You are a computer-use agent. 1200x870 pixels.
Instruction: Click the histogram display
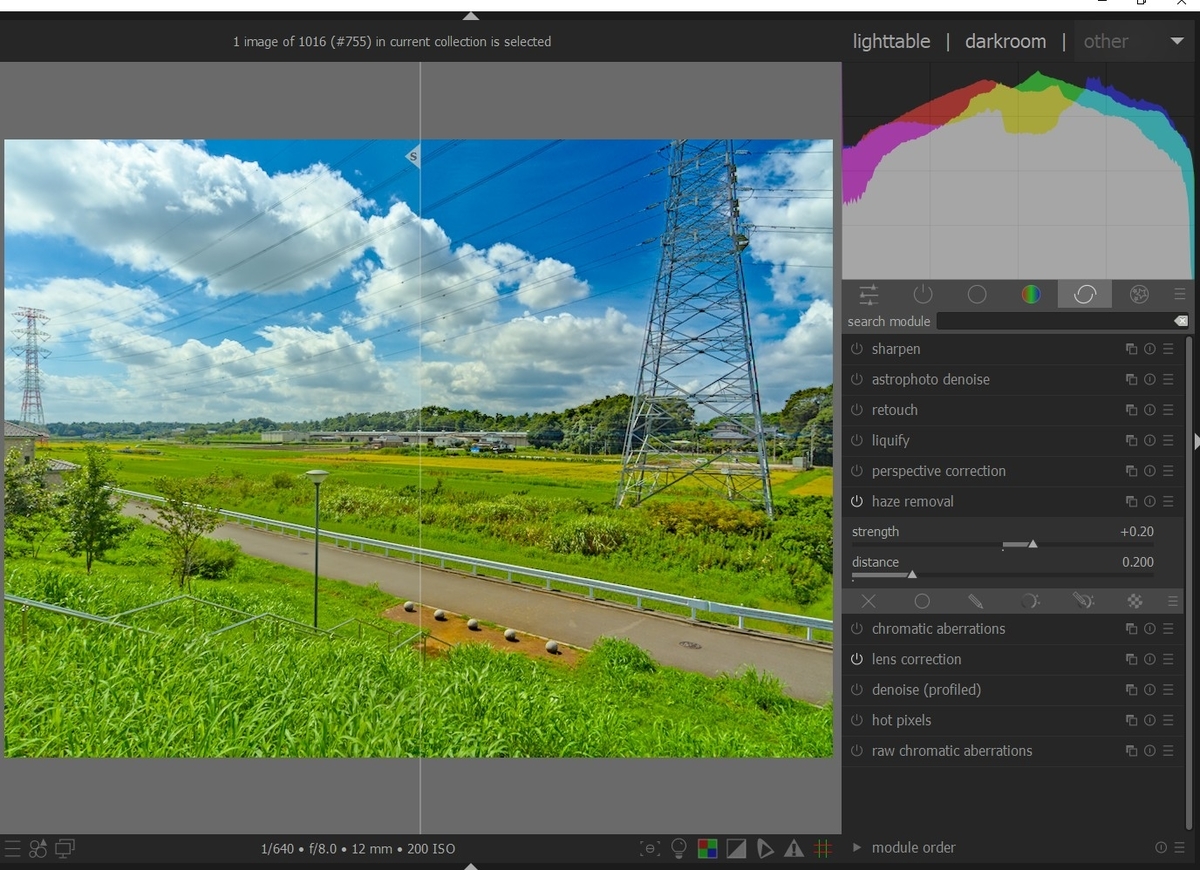coord(1018,170)
